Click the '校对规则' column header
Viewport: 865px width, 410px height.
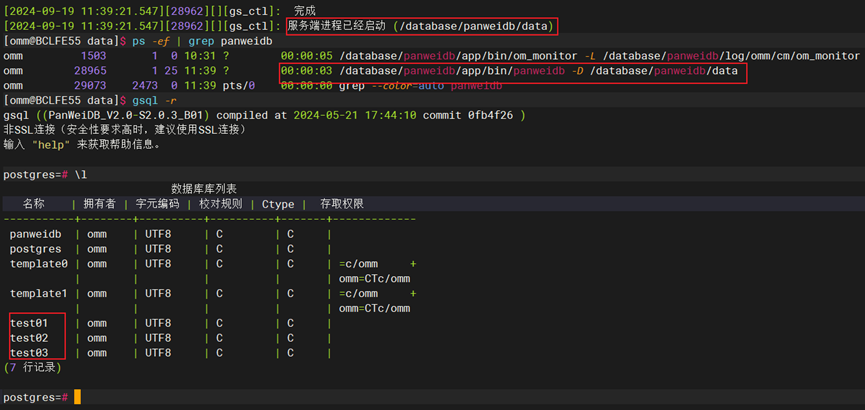(221, 204)
